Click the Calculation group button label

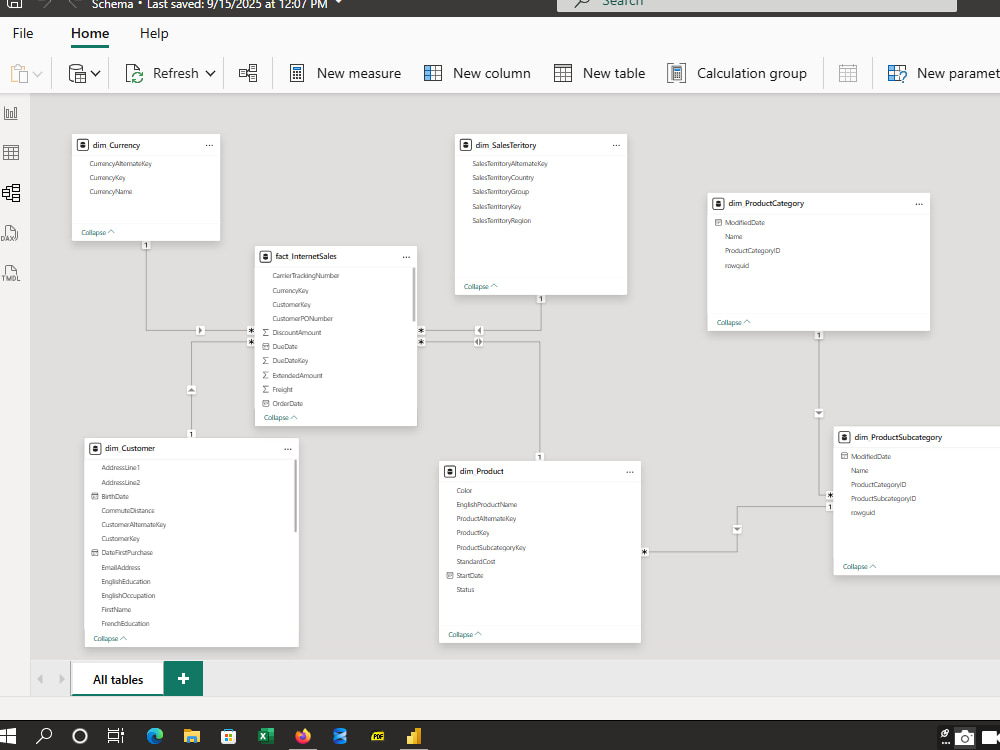[752, 73]
